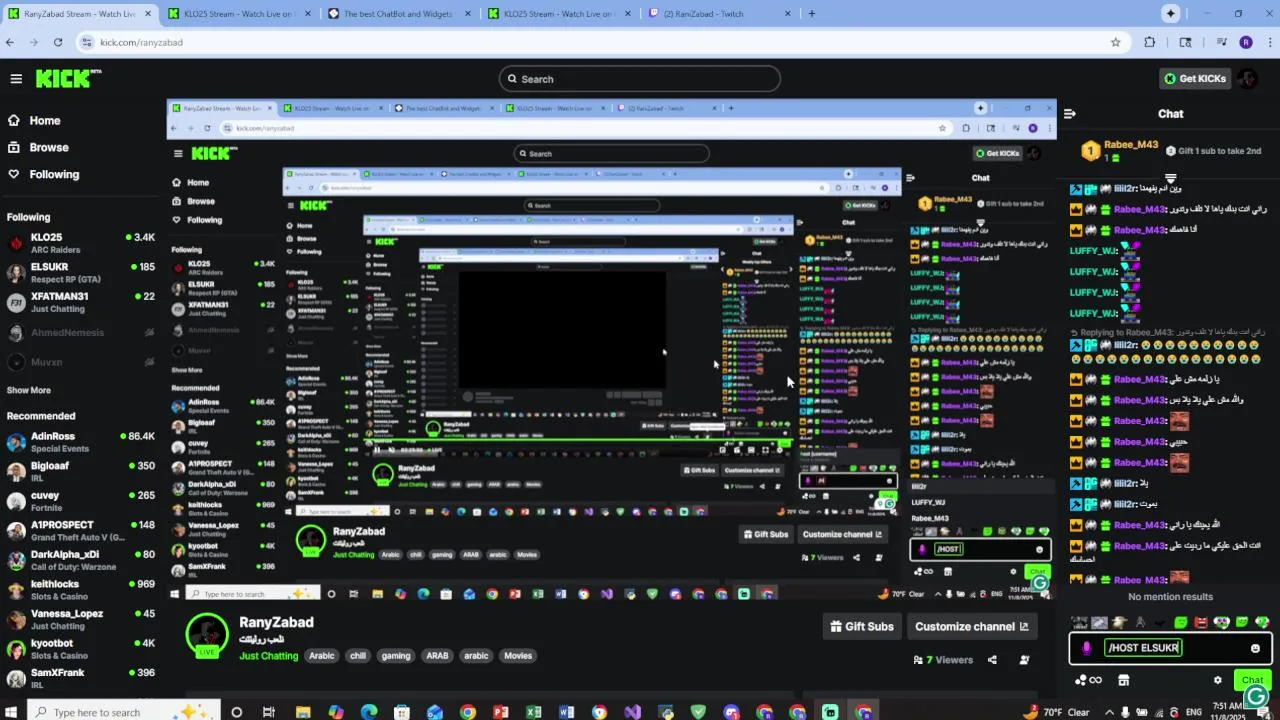Click the Rabee_M43 top gifter name
1280x720 pixels.
click(x=1132, y=145)
